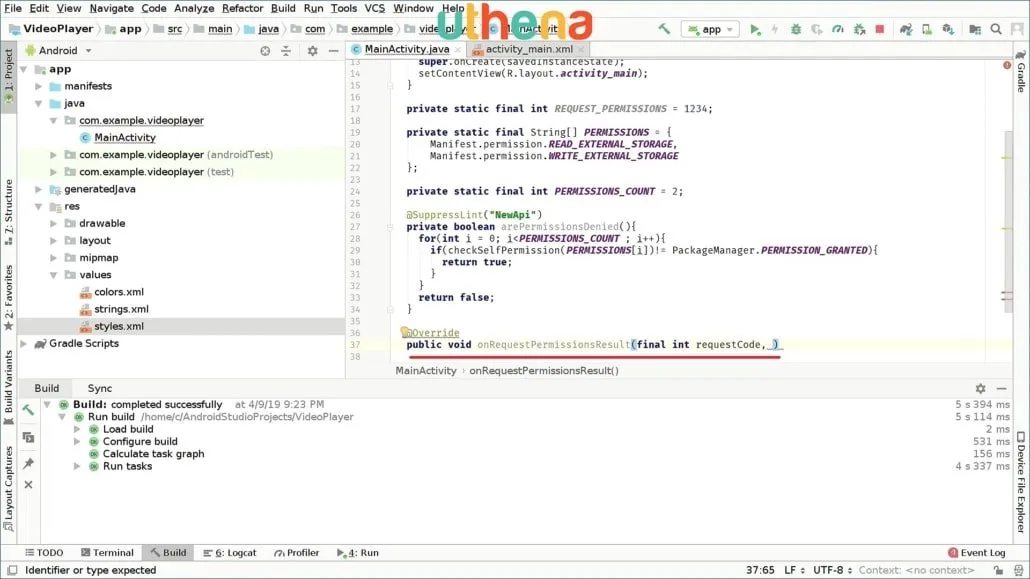
Task: Hide the Project panel with the minus icon
Action: coord(334,51)
